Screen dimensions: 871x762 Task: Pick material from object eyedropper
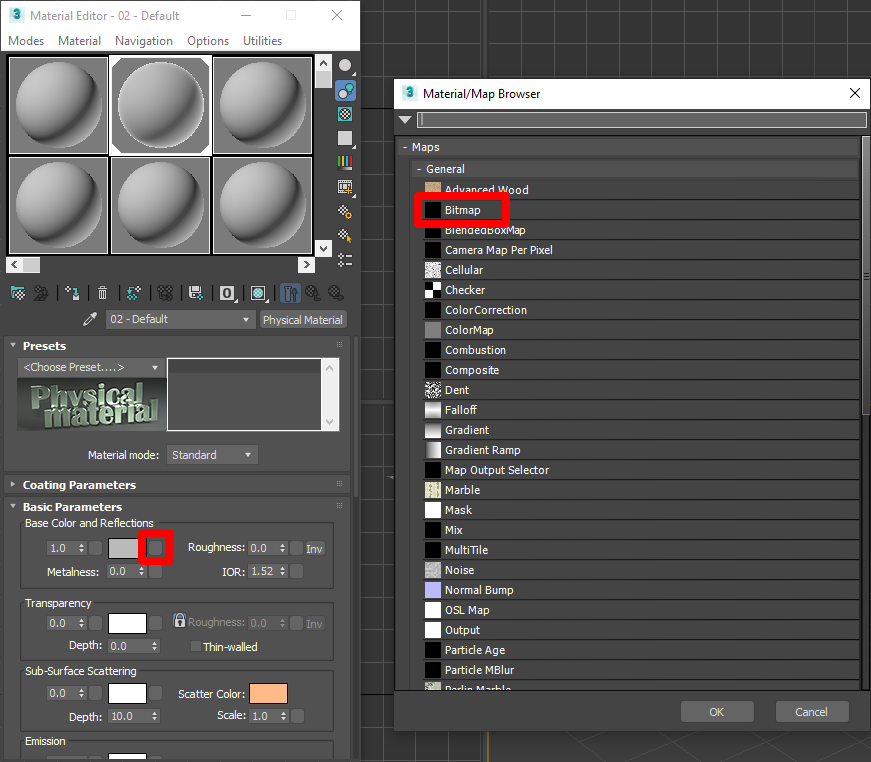[x=90, y=319]
